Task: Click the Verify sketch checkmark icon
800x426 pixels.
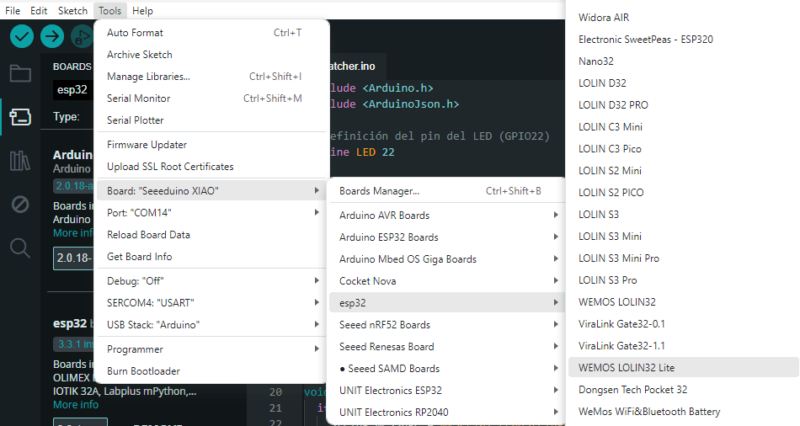Action: pos(21,37)
